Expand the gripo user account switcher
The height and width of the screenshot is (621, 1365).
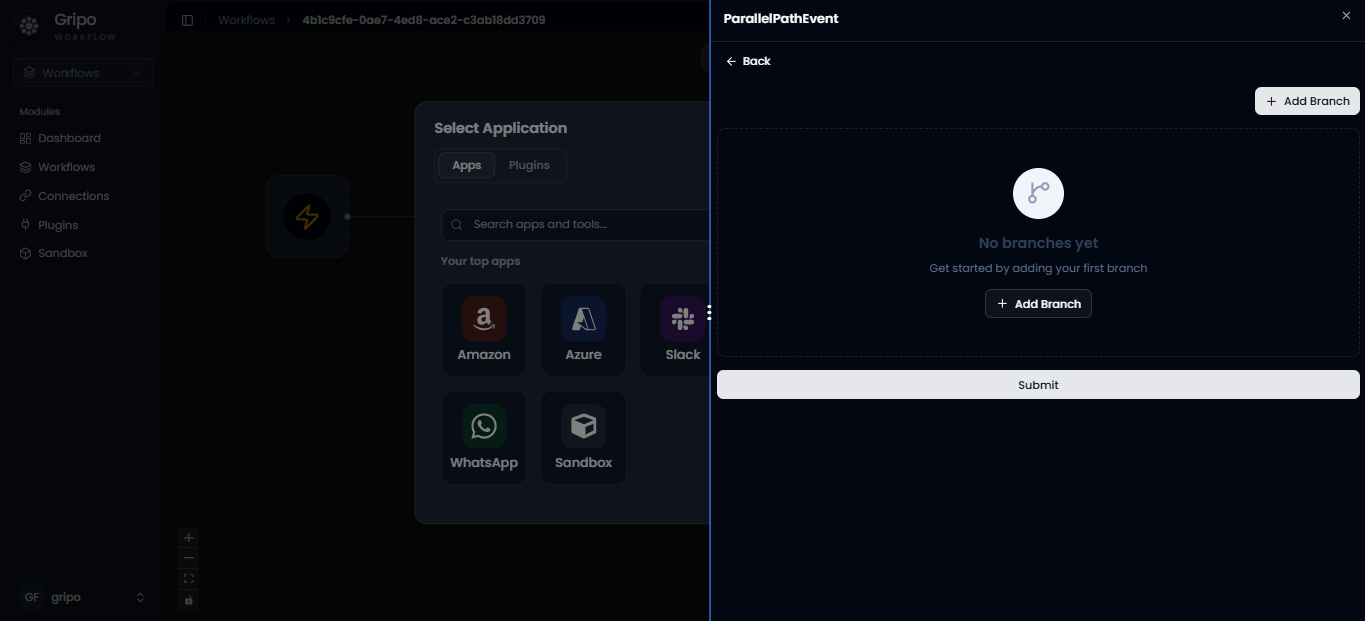pos(84,597)
